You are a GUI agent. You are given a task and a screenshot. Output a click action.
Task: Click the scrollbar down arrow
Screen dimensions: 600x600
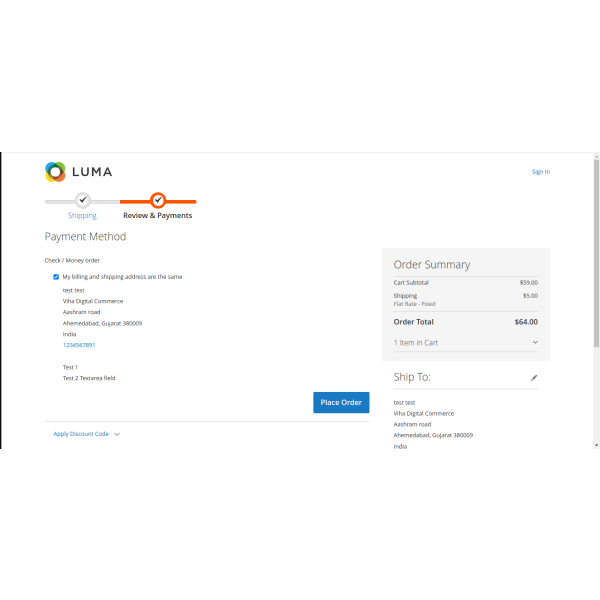[596, 444]
